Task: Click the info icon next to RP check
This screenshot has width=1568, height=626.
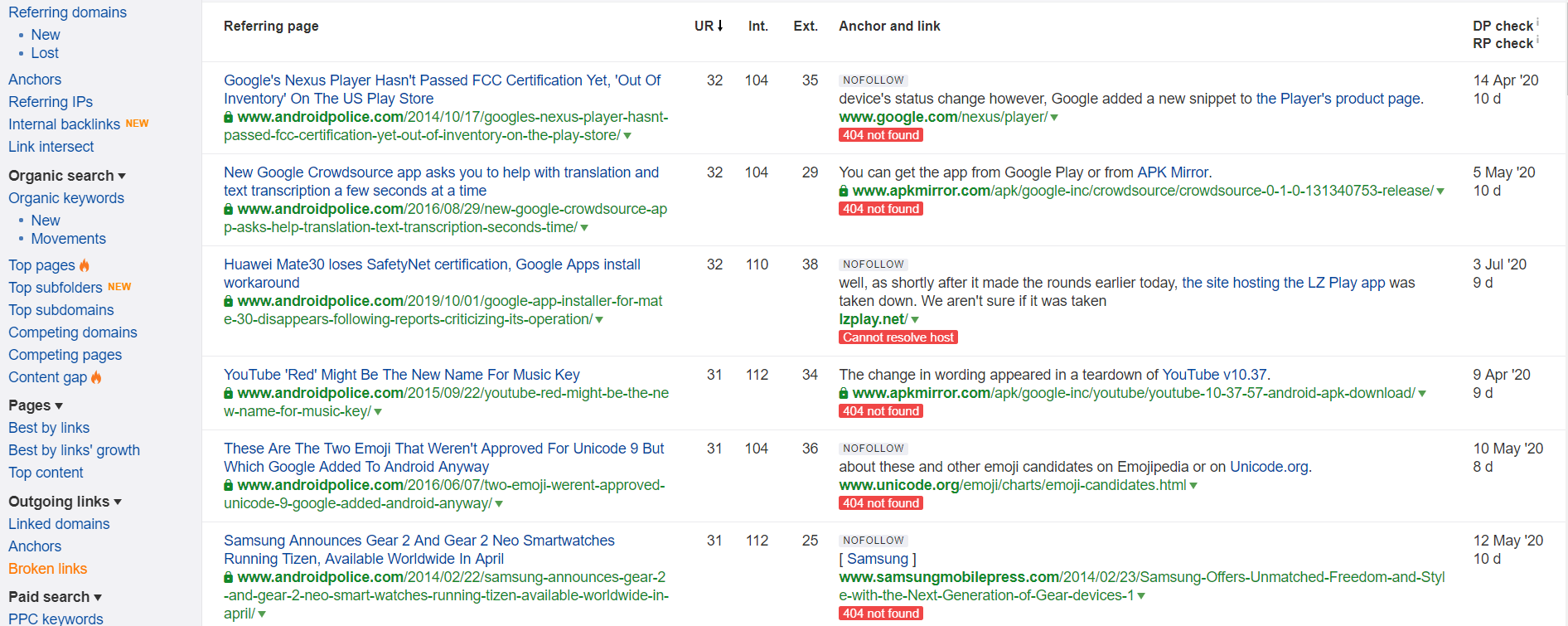Action: pyautogui.click(x=1538, y=39)
